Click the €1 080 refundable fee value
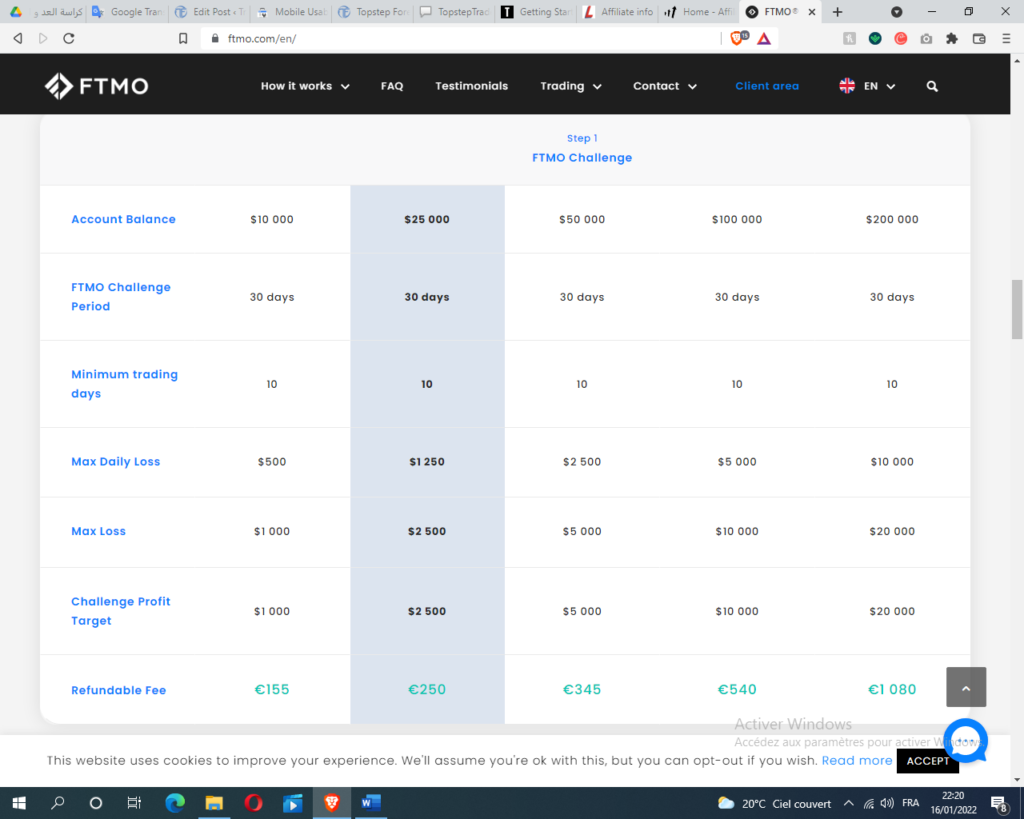 coord(892,690)
